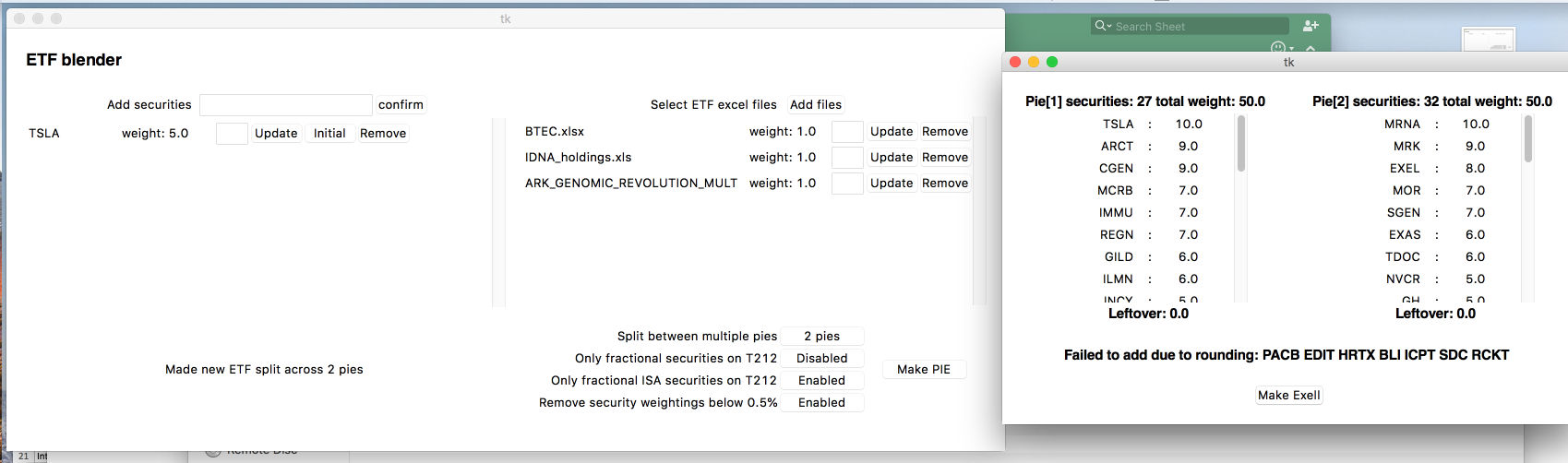Click the Leftover: 0.0 label under Pie[2]
This screenshot has width=1568, height=463.
[x=1435, y=314]
